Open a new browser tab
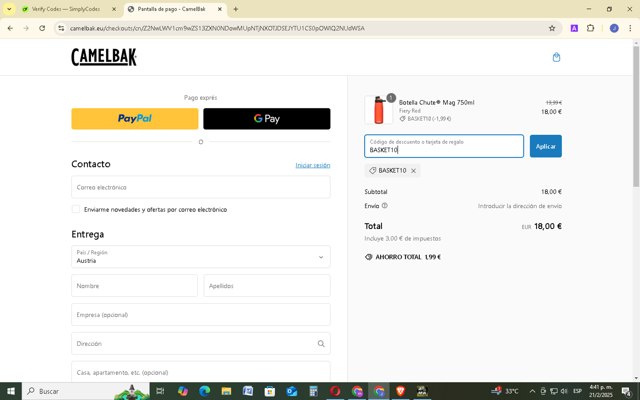 pyautogui.click(x=236, y=9)
